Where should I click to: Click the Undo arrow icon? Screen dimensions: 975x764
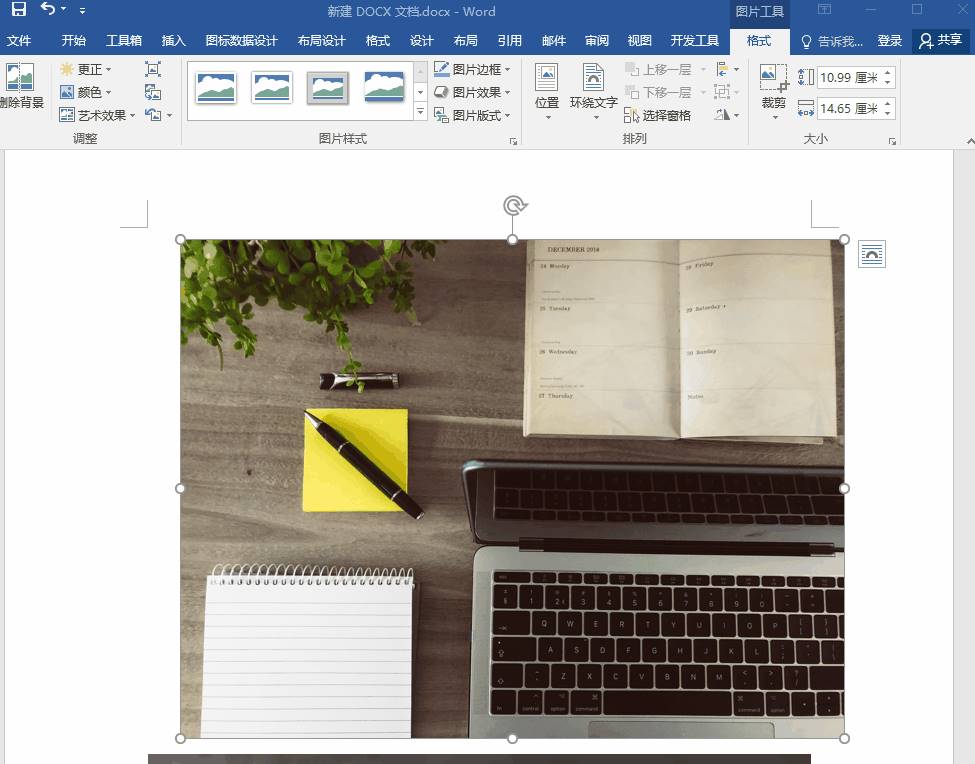click(47, 9)
